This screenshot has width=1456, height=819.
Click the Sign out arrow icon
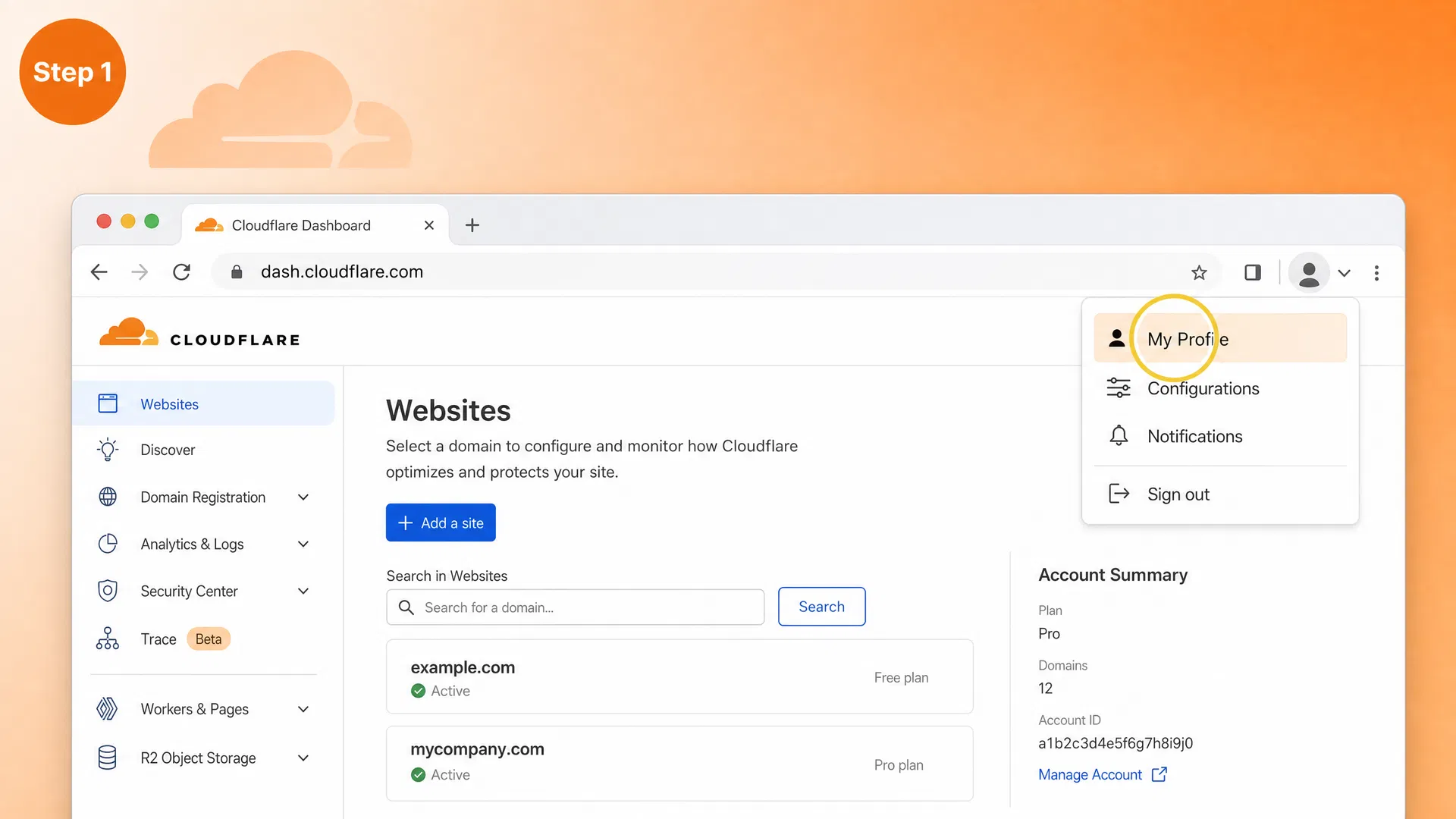[x=1119, y=494]
